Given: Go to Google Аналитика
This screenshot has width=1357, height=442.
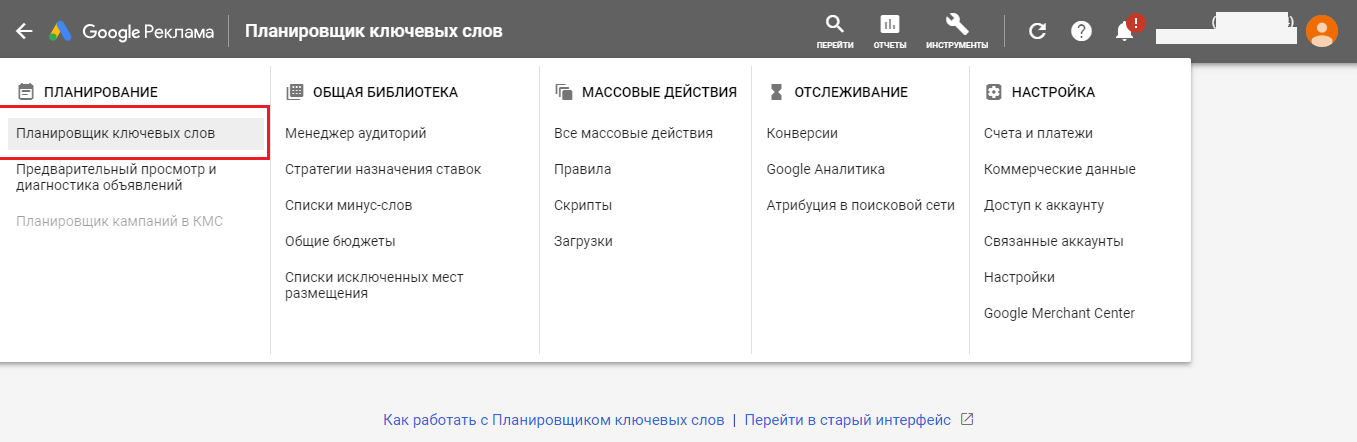Looking at the screenshot, I should point(826,169).
